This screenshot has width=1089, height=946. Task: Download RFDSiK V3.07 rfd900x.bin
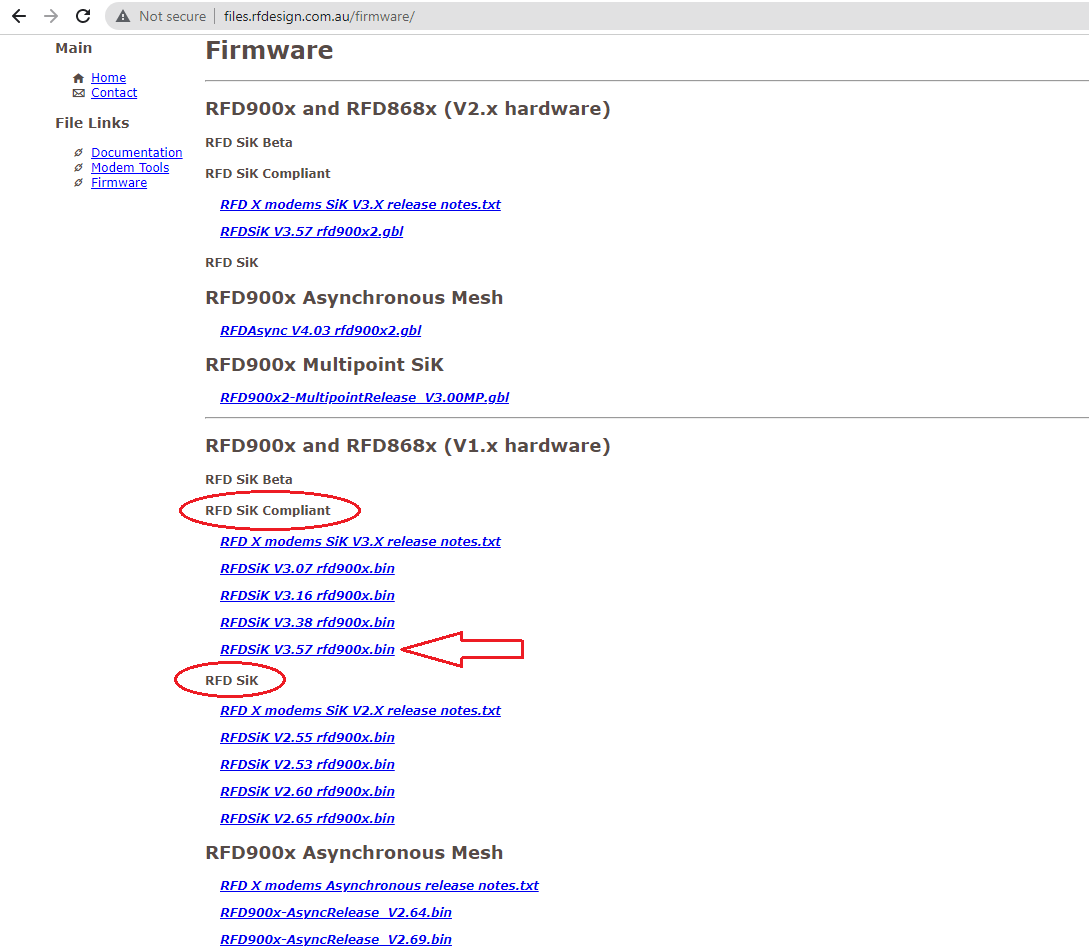coord(307,569)
